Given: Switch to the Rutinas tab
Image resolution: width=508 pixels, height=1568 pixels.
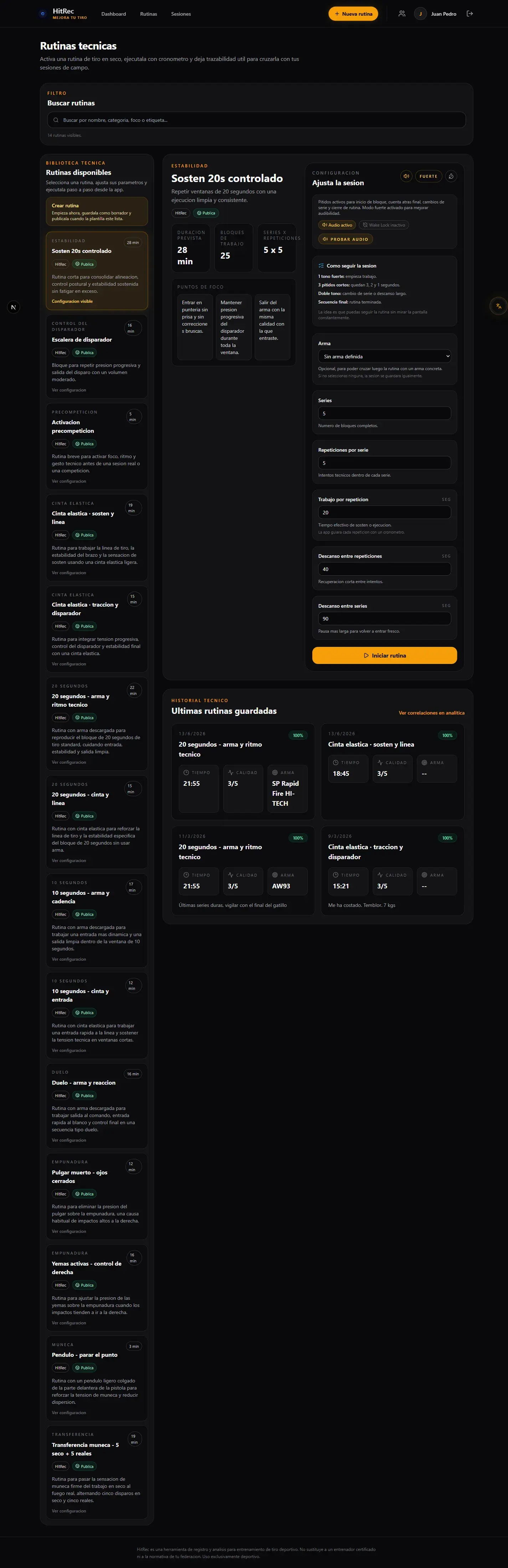Looking at the screenshot, I should pyautogui.click(x=149, y=14).
